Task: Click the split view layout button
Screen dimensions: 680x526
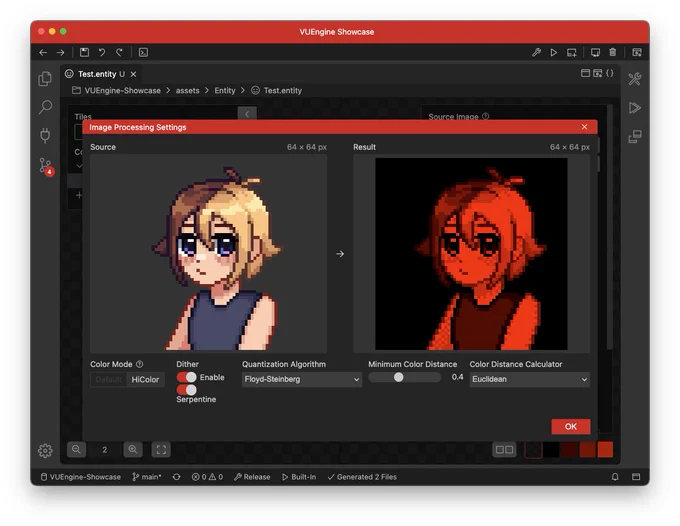Action: click(x=504, y=450)
